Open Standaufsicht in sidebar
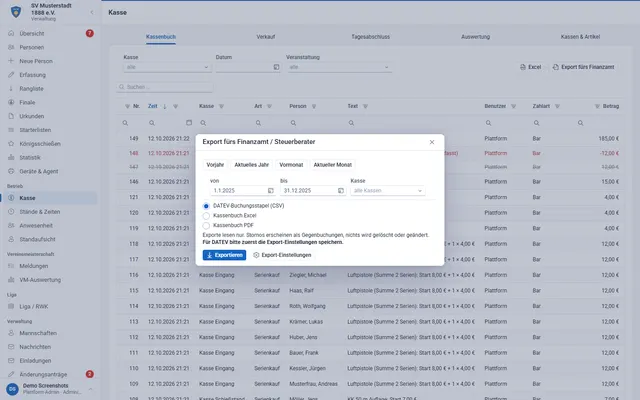The image size is (640, 400). (49, 240)
